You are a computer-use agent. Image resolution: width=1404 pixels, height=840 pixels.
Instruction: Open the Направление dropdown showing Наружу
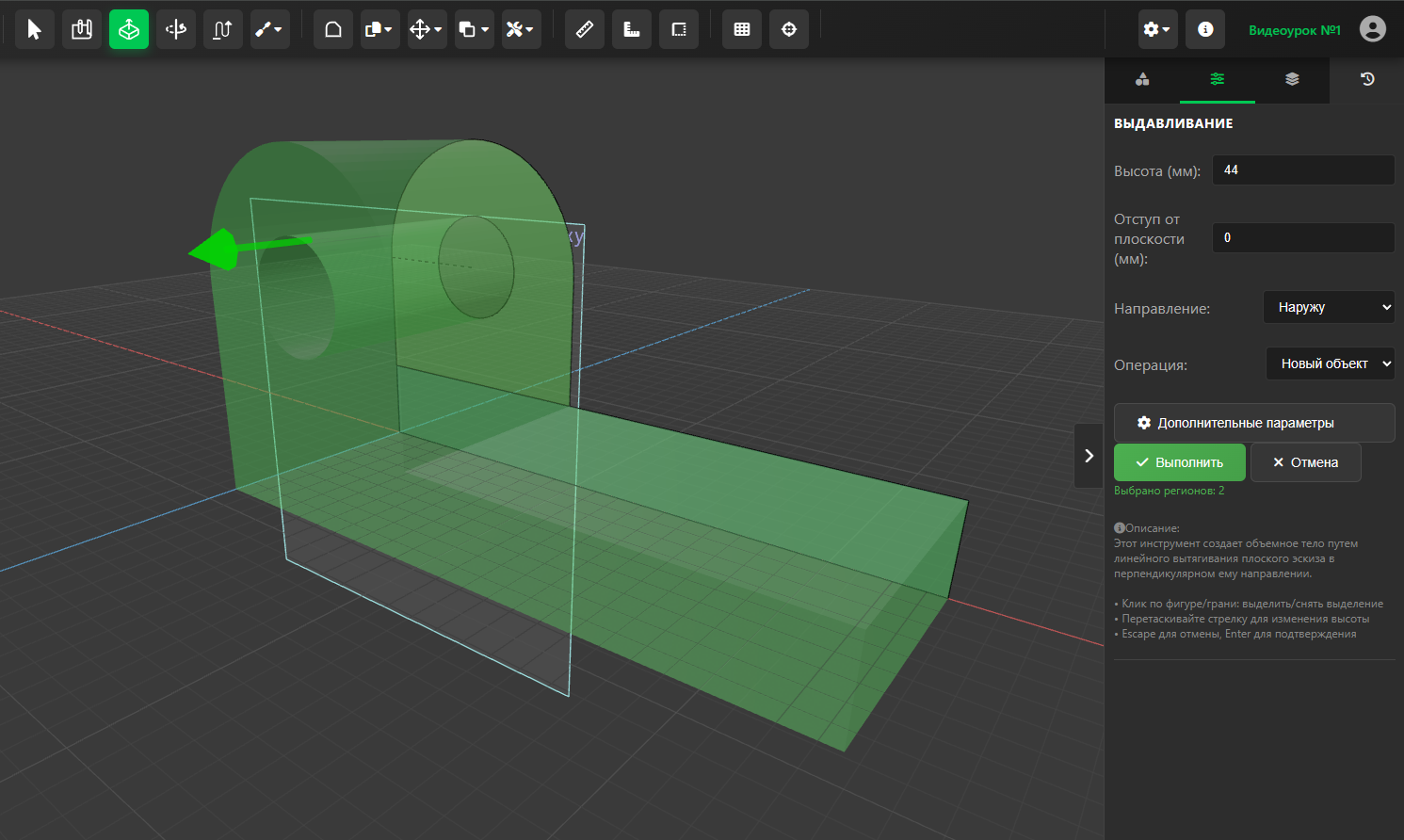pyautogui.click(x=1329, y=307)
